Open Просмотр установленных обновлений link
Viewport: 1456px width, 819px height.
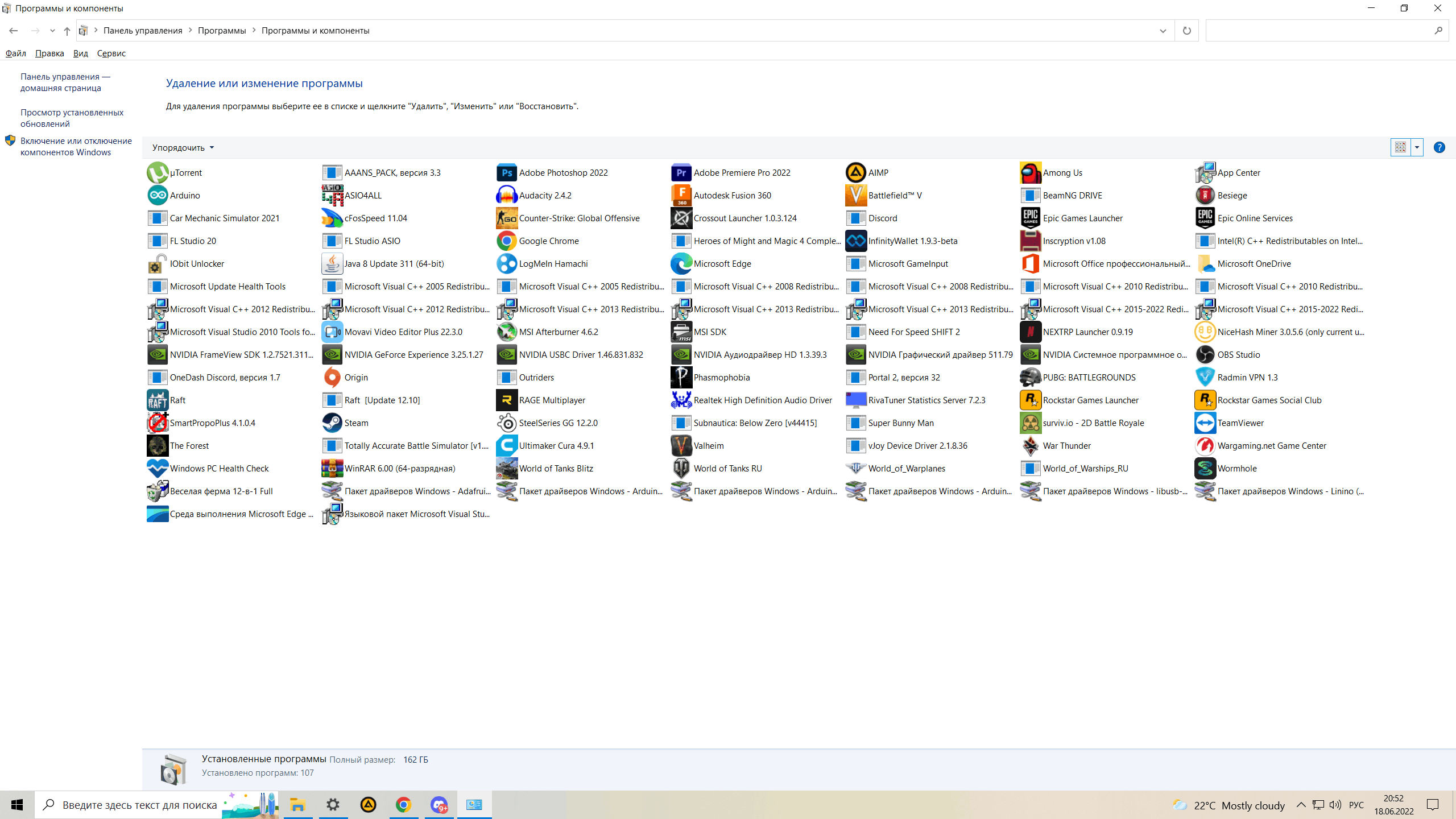[72, 118]
